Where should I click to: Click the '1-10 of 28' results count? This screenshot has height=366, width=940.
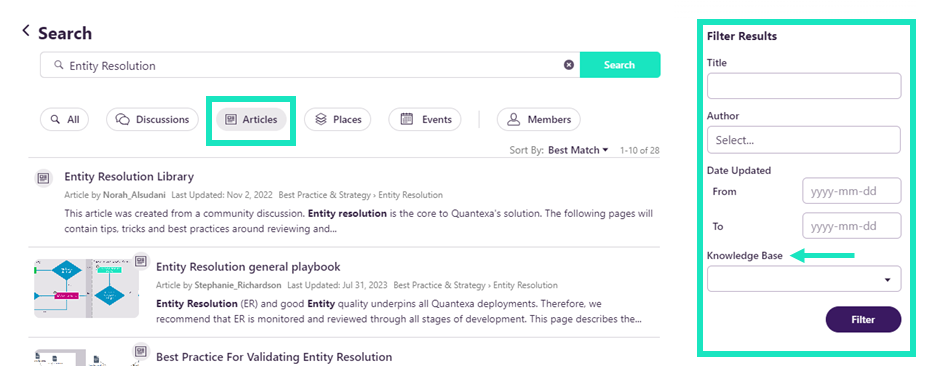[640, 150]
